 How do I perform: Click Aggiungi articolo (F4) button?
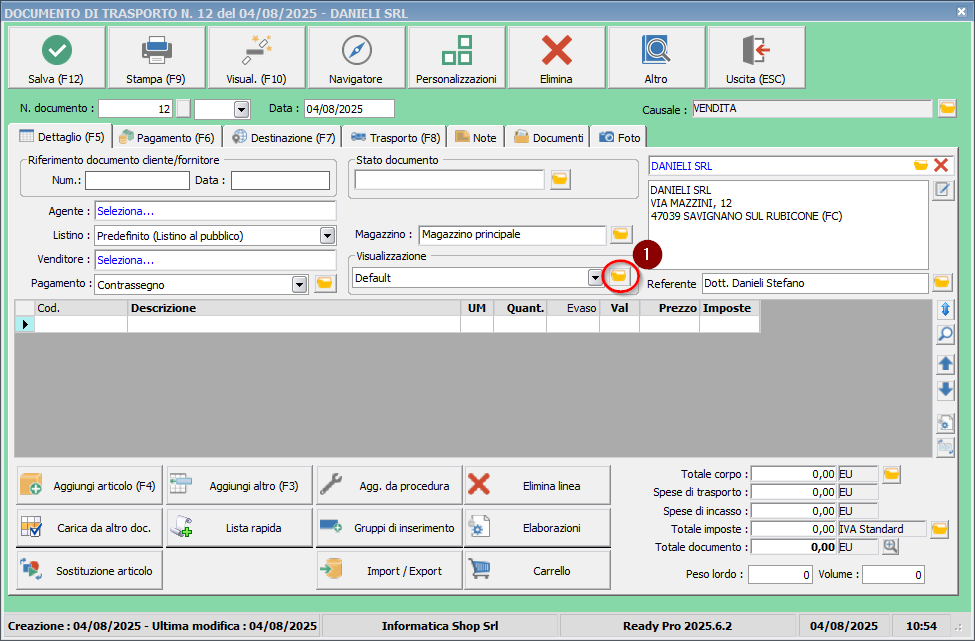click(90, 486)
